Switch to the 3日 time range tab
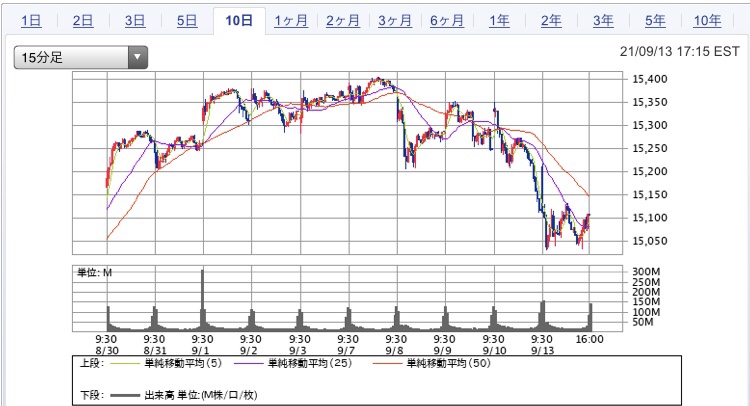Viewport: 750px width, 406px height. [135, 21]
